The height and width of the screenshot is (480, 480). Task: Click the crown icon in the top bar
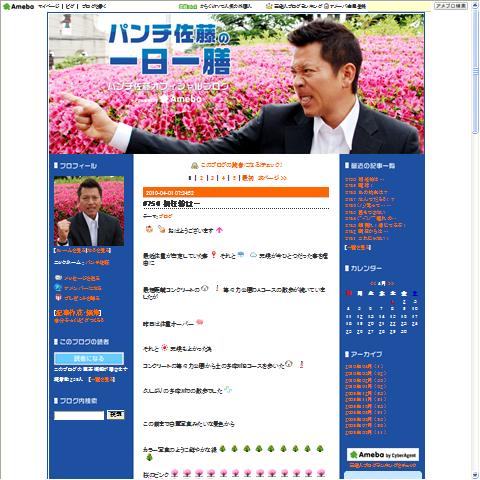[269, 6]
